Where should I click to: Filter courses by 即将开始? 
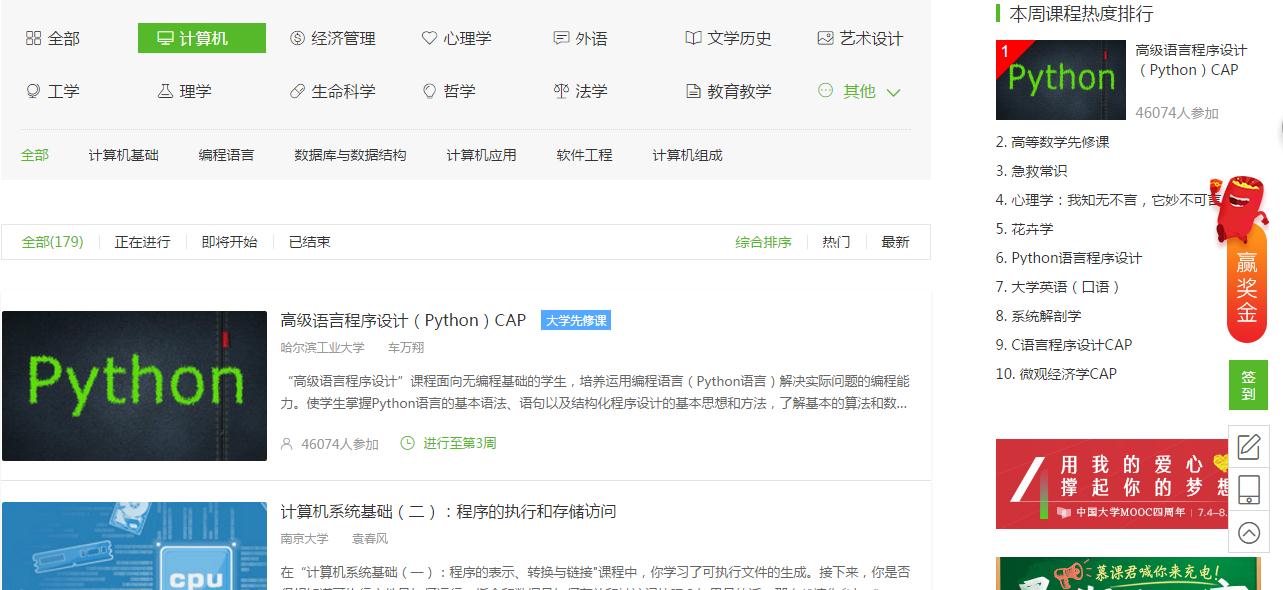(x=229, y=242)
